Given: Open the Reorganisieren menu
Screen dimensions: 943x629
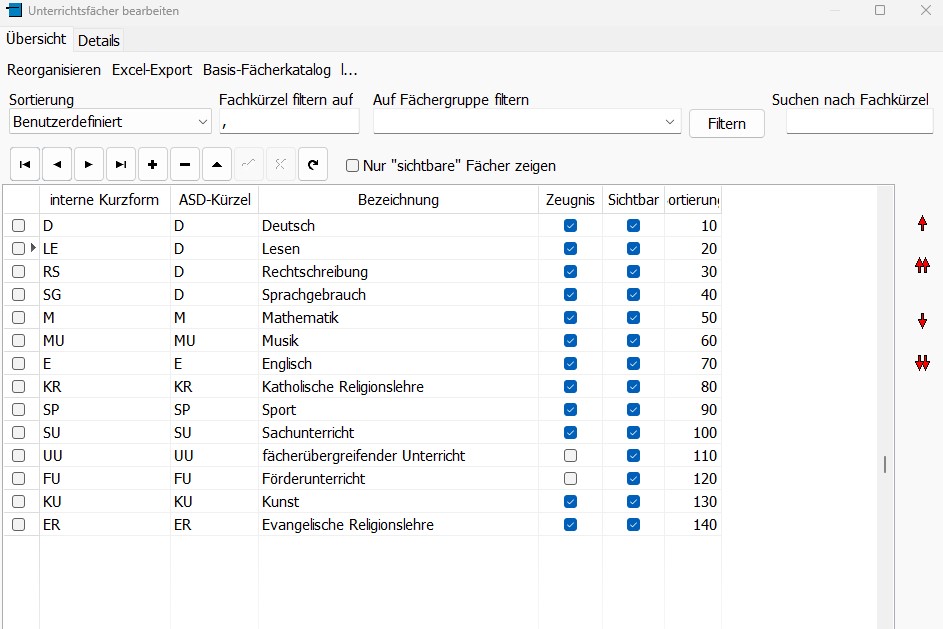Looking at the screenshot, I should click(x=54, y=70).
